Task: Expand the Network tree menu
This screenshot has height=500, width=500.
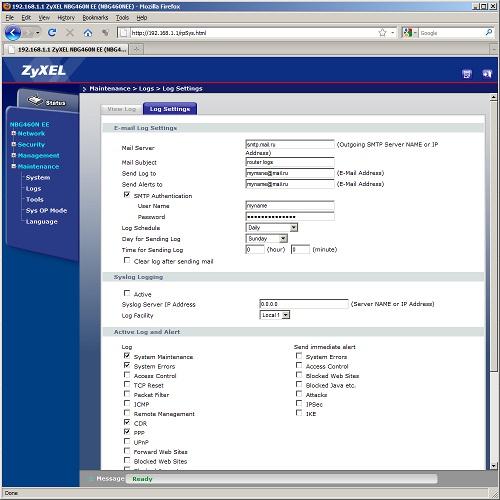Action: [x=14, y=133]
